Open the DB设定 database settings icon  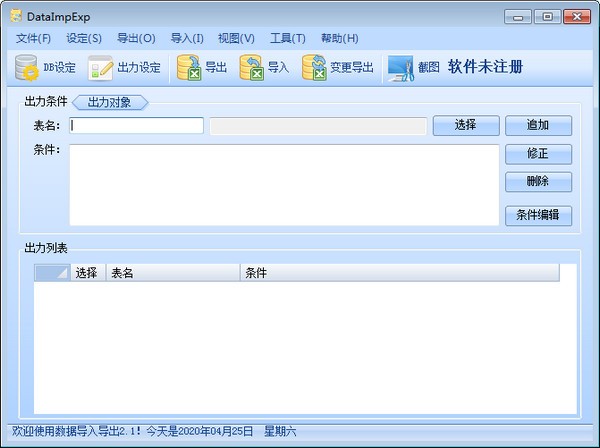click(27, 68)
